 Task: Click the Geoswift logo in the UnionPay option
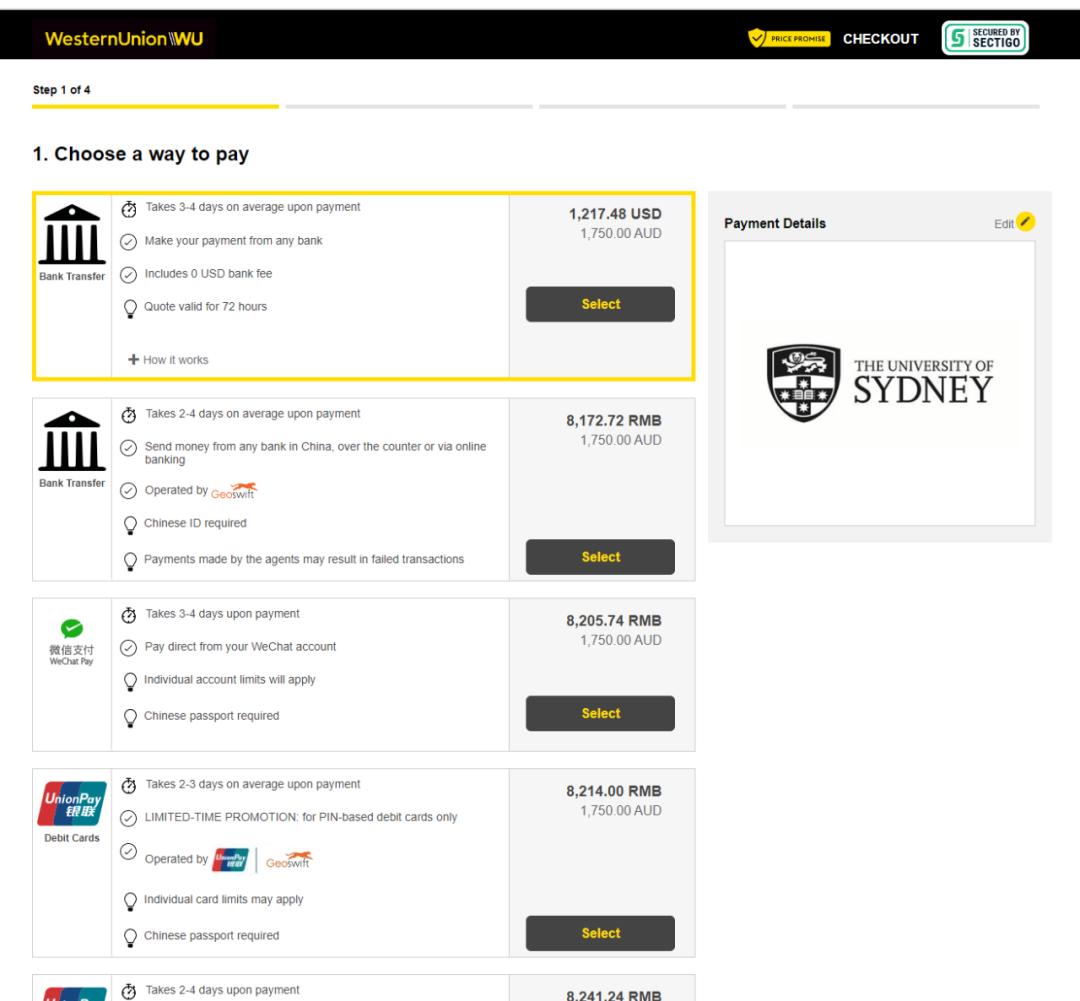click(x=289, y=860)
